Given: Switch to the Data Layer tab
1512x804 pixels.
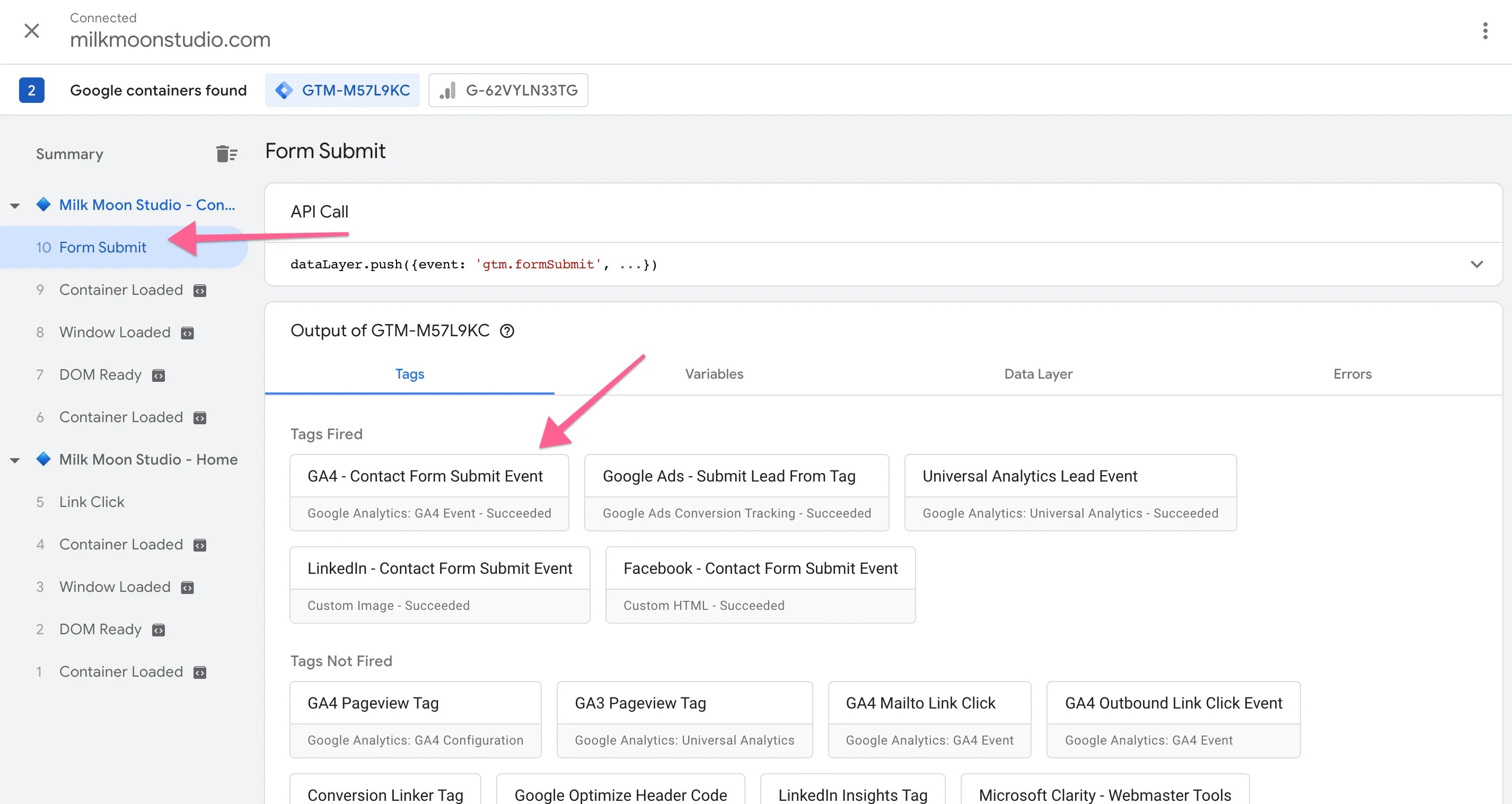Looking at the screenshot, I should (x=1038, y=374).
